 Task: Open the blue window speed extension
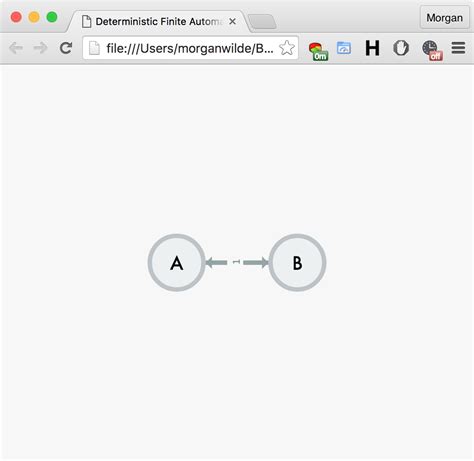pos(344,48)
